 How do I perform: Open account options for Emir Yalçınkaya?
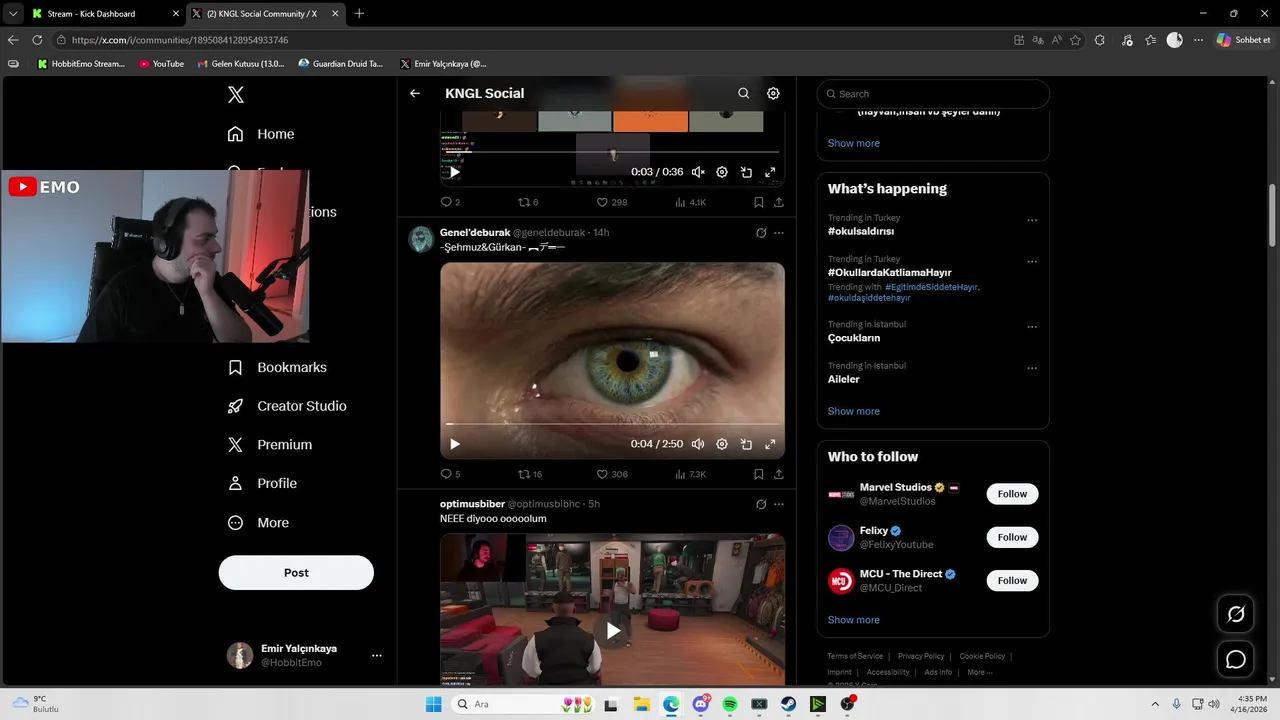click(x=376, y=656)
